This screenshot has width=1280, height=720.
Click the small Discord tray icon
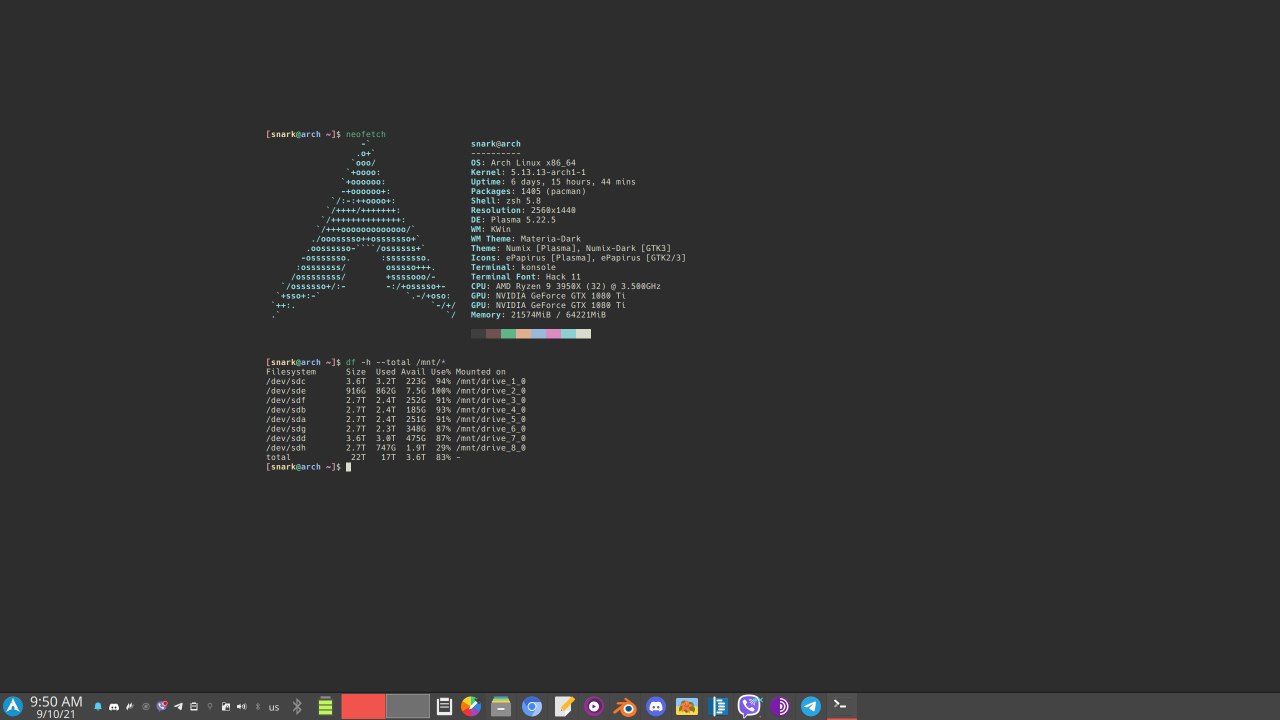pyautogui.click(x=114, y=707)
